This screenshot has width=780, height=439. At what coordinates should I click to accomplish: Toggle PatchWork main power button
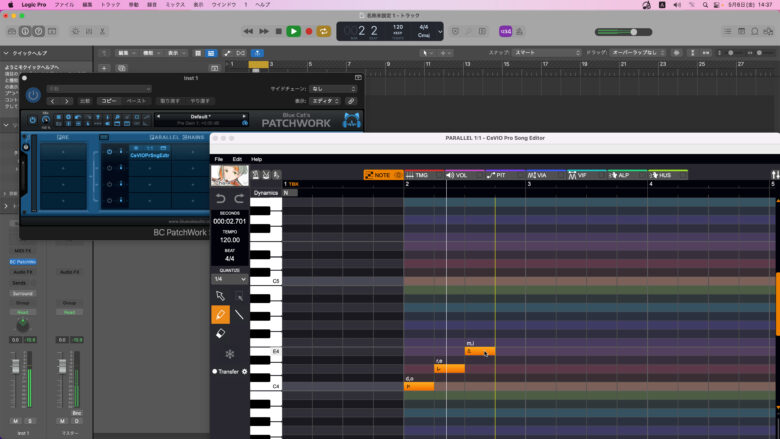tap(32, 120)
